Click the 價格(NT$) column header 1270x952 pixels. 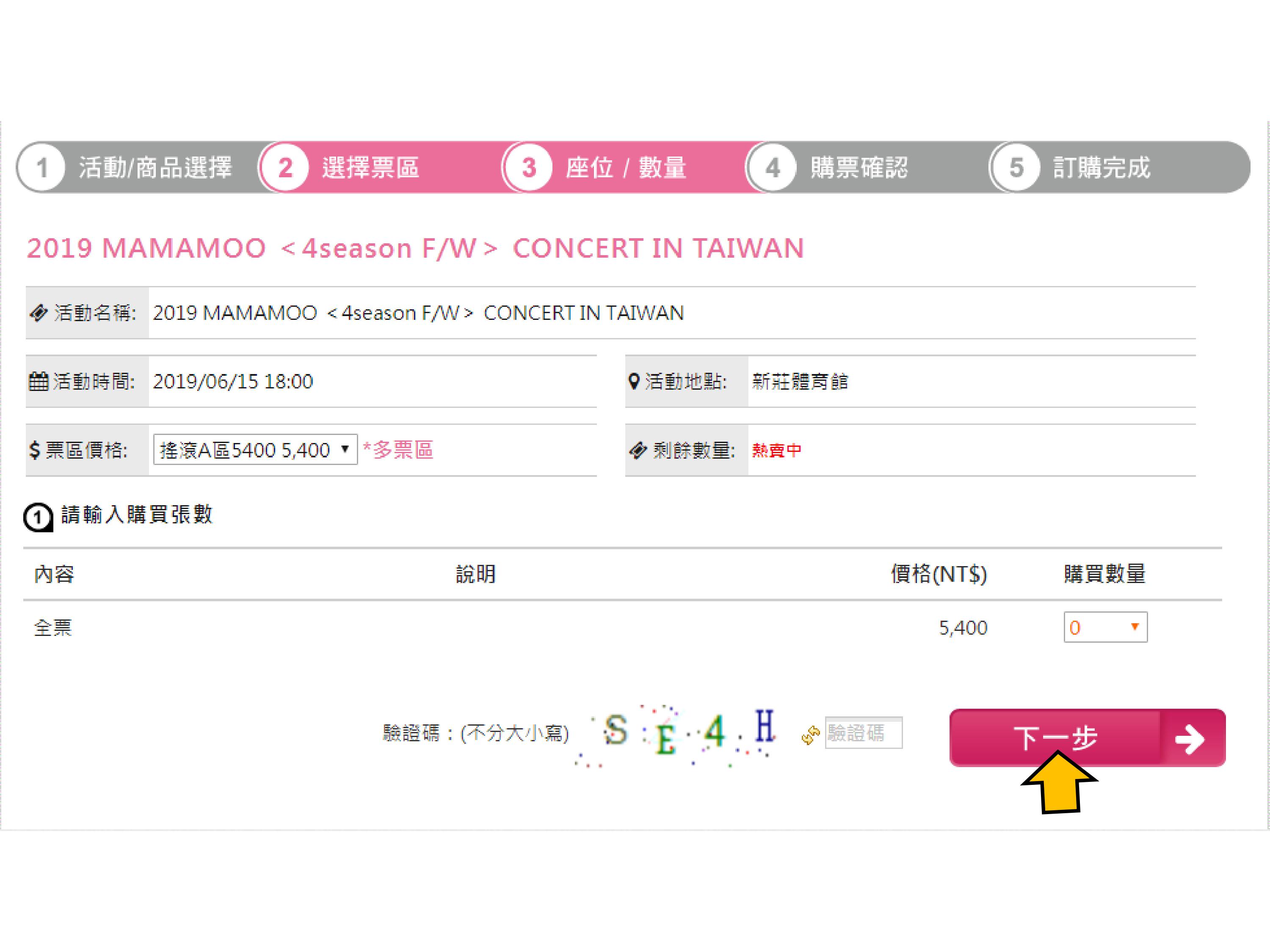pyautogui.click(x=939, y=575)
